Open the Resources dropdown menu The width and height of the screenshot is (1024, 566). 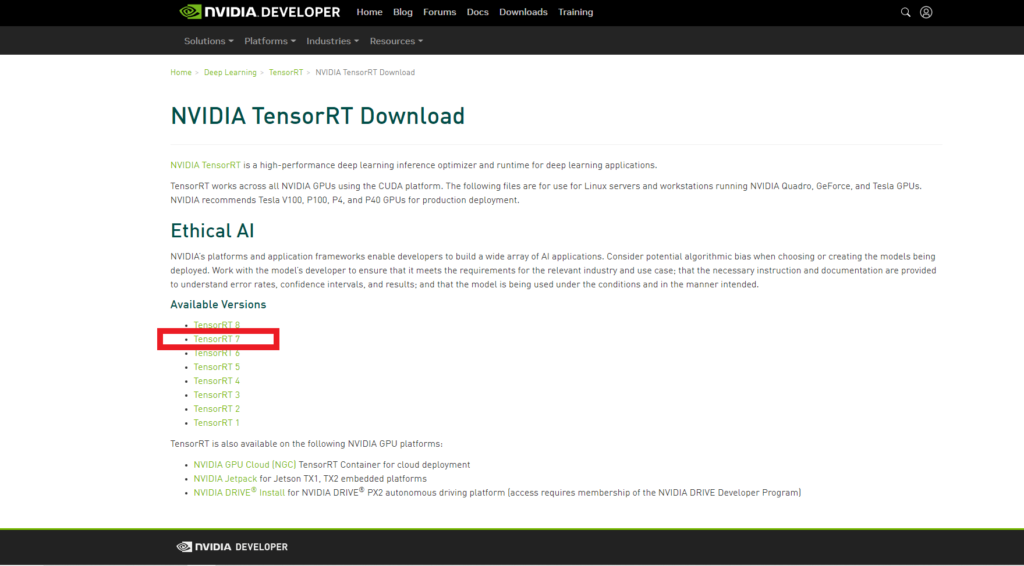[396, 41]
